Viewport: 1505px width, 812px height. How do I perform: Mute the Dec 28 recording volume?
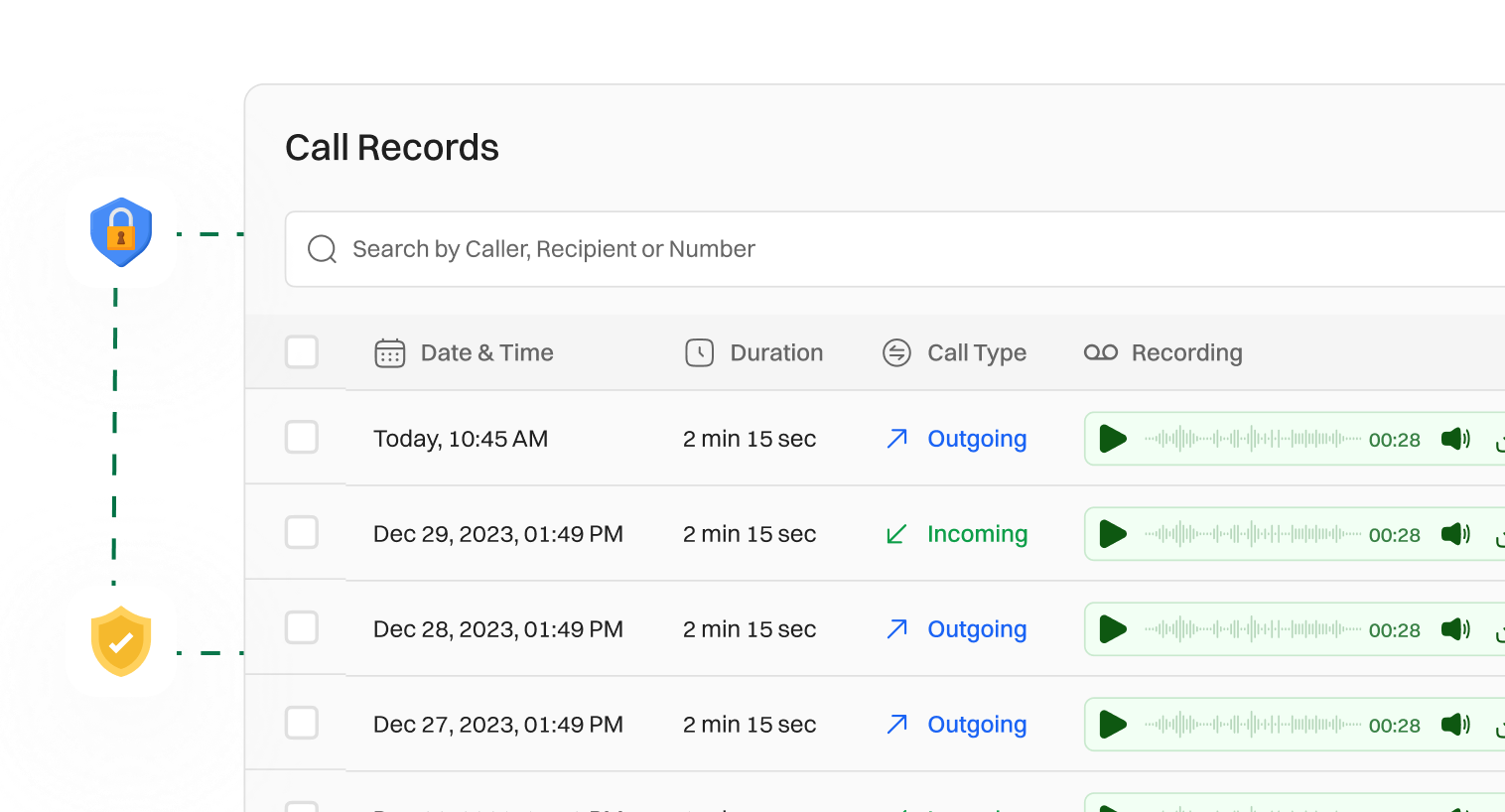(x=1455, y=629)
